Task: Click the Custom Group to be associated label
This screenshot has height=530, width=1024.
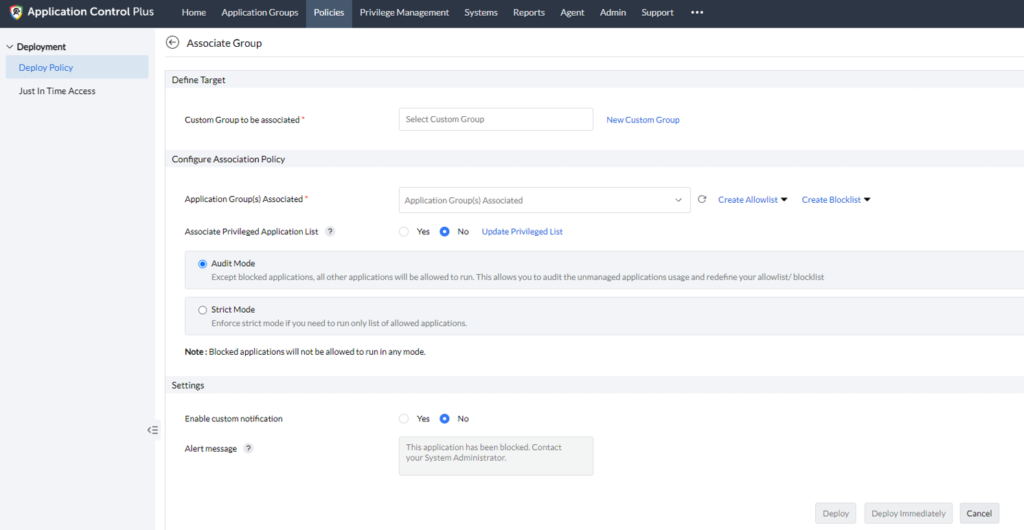Action: (242, 120)
